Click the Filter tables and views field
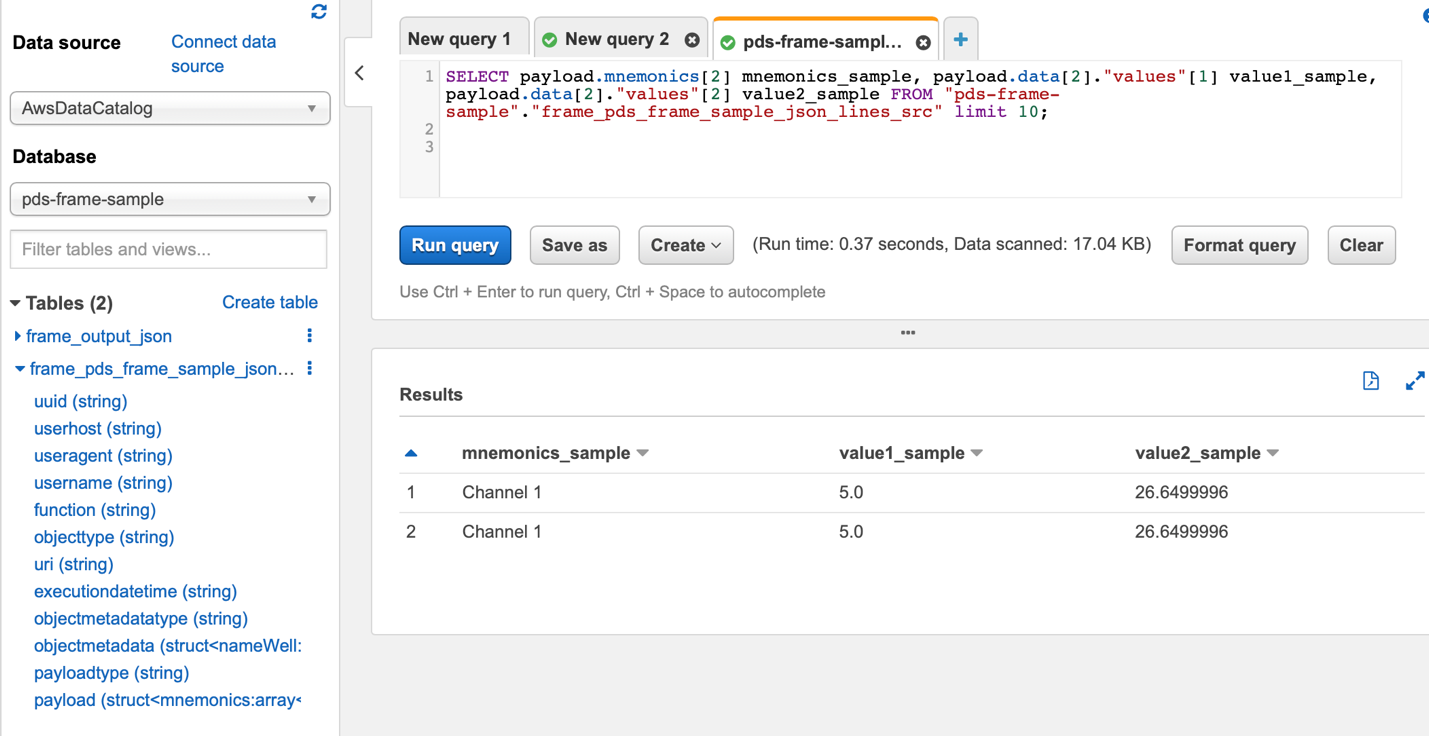Viewport: 1429px width, 736px height. tap(168, 249)
